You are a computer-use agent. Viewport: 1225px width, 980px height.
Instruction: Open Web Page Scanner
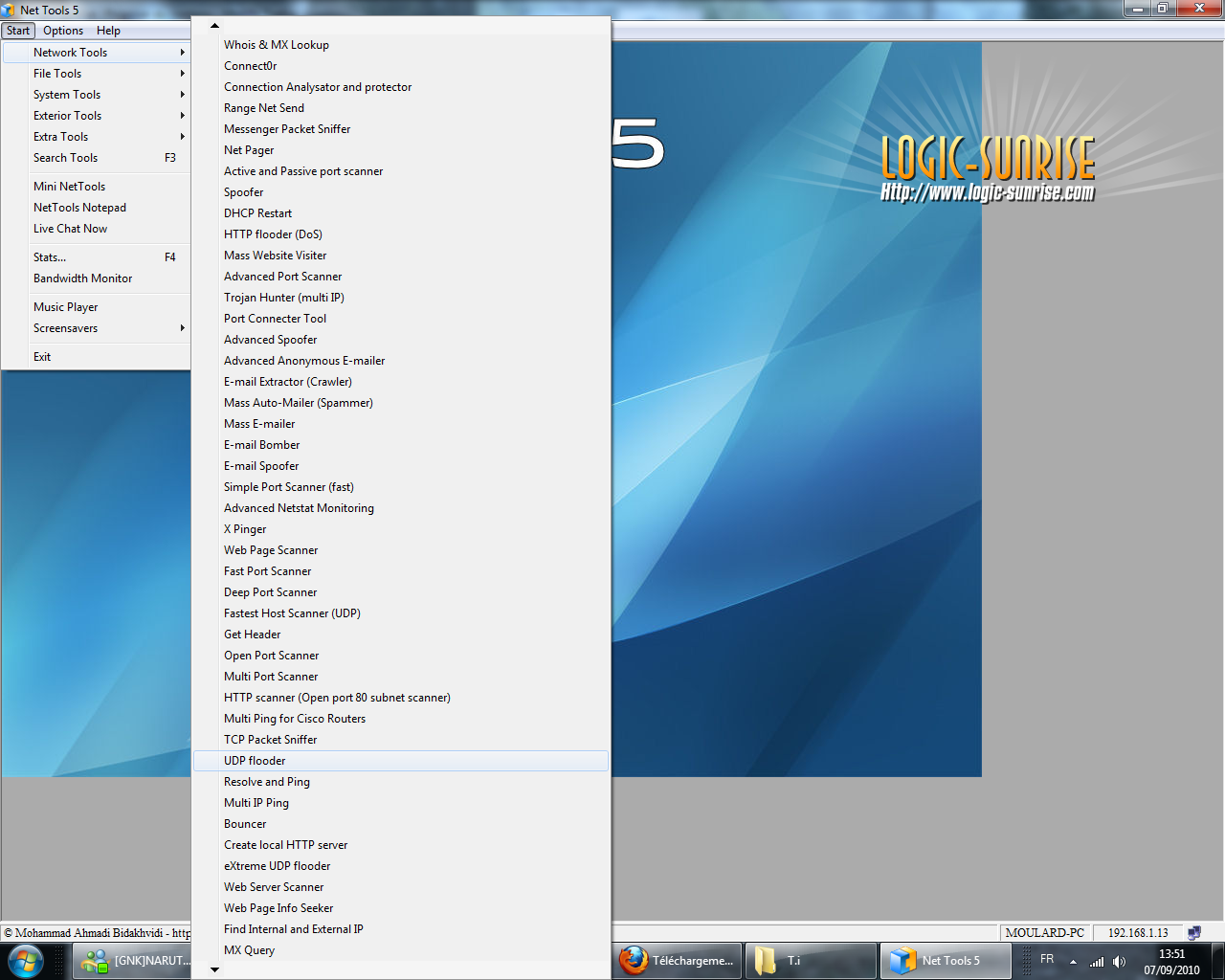[401, 550]
